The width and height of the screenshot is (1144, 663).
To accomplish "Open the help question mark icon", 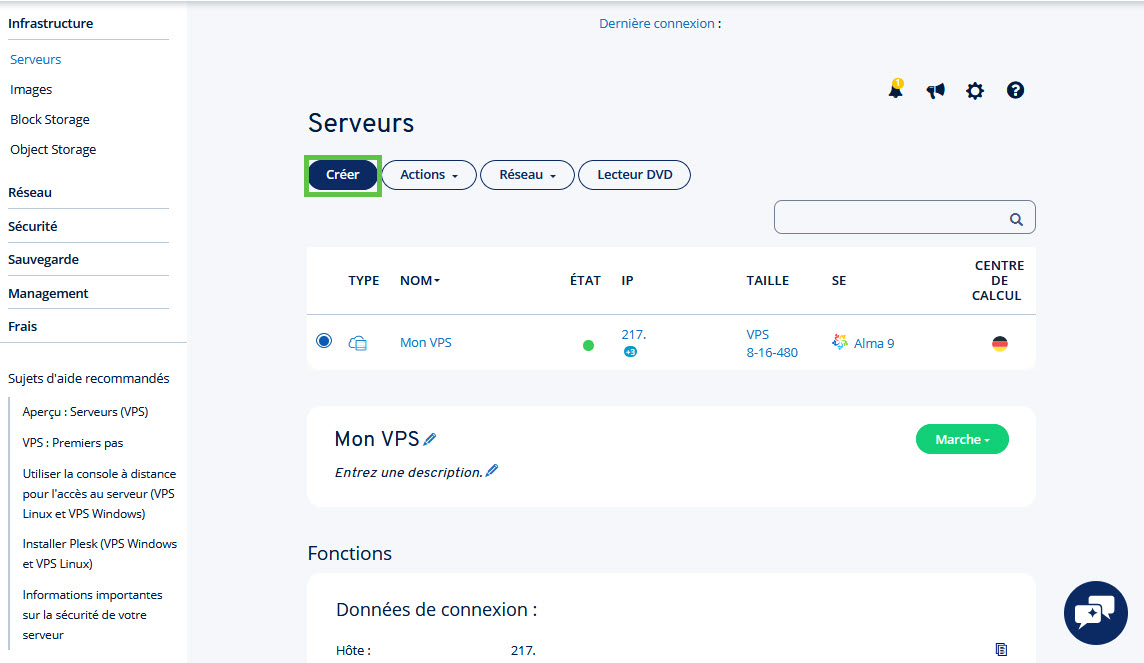I will [1015, 90].
